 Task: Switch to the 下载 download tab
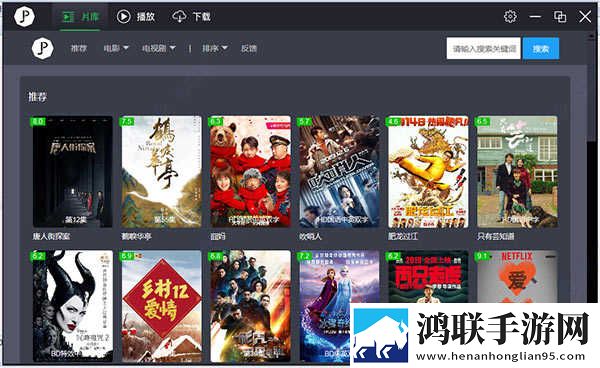coord(191,16)
